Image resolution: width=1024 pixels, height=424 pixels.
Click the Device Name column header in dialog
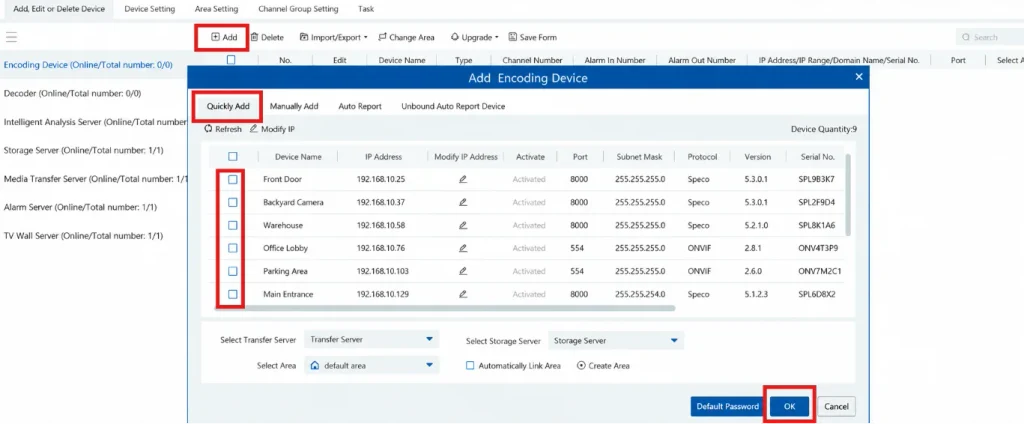point(298,157)
